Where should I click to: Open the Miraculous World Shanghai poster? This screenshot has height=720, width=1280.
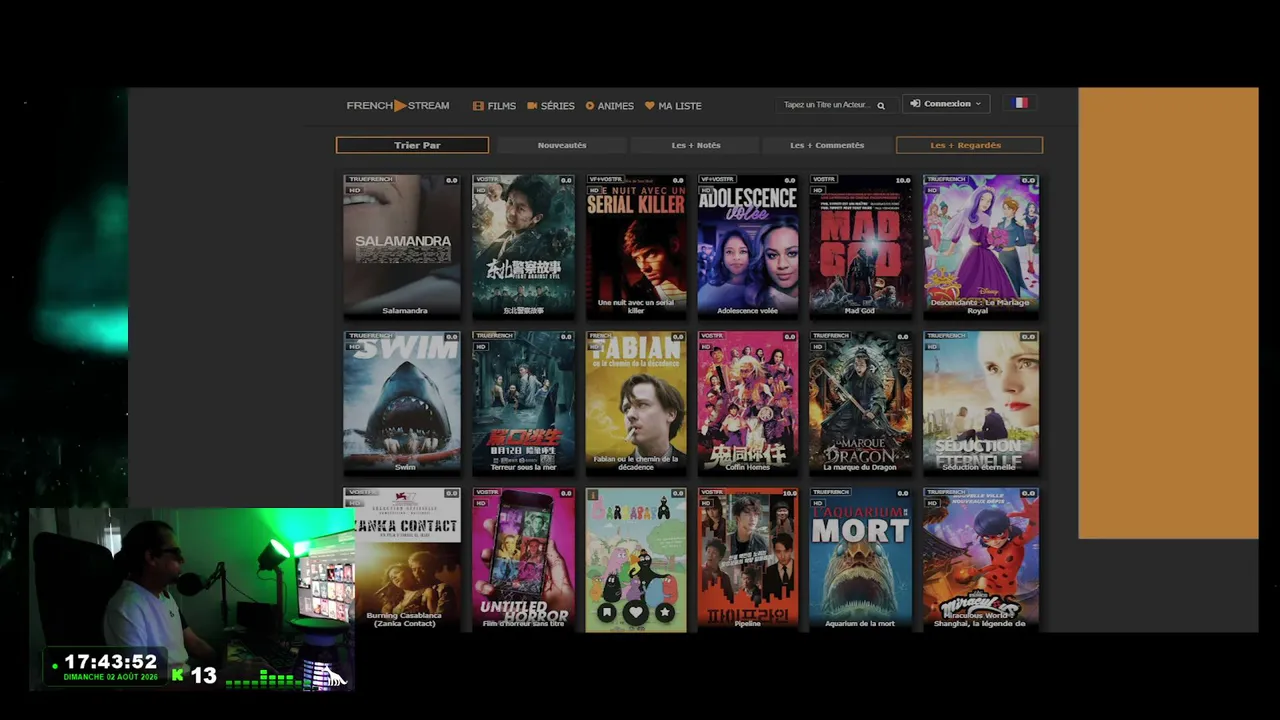(981, 560)
